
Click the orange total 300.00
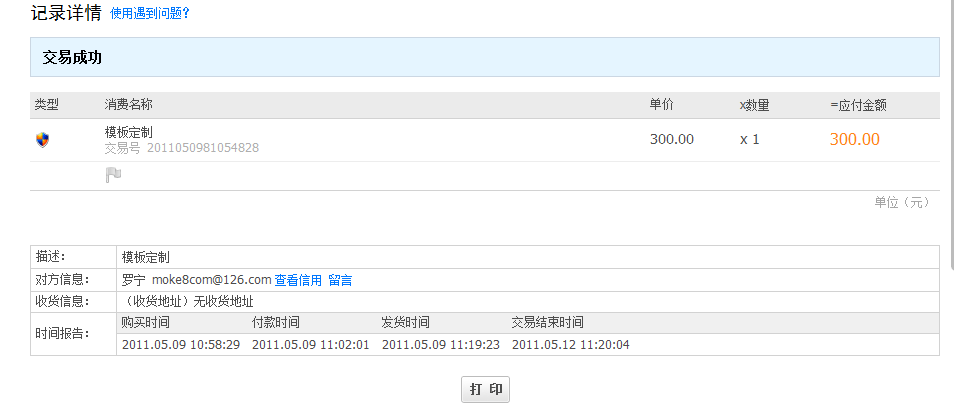855,139
